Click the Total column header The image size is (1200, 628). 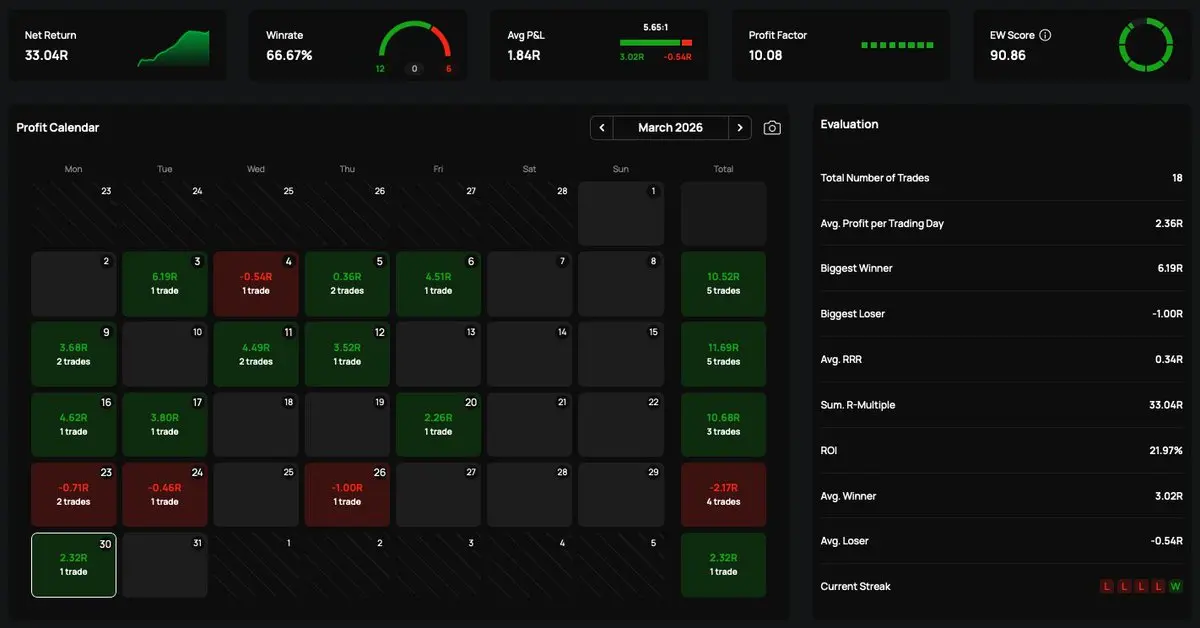point(723,169)
